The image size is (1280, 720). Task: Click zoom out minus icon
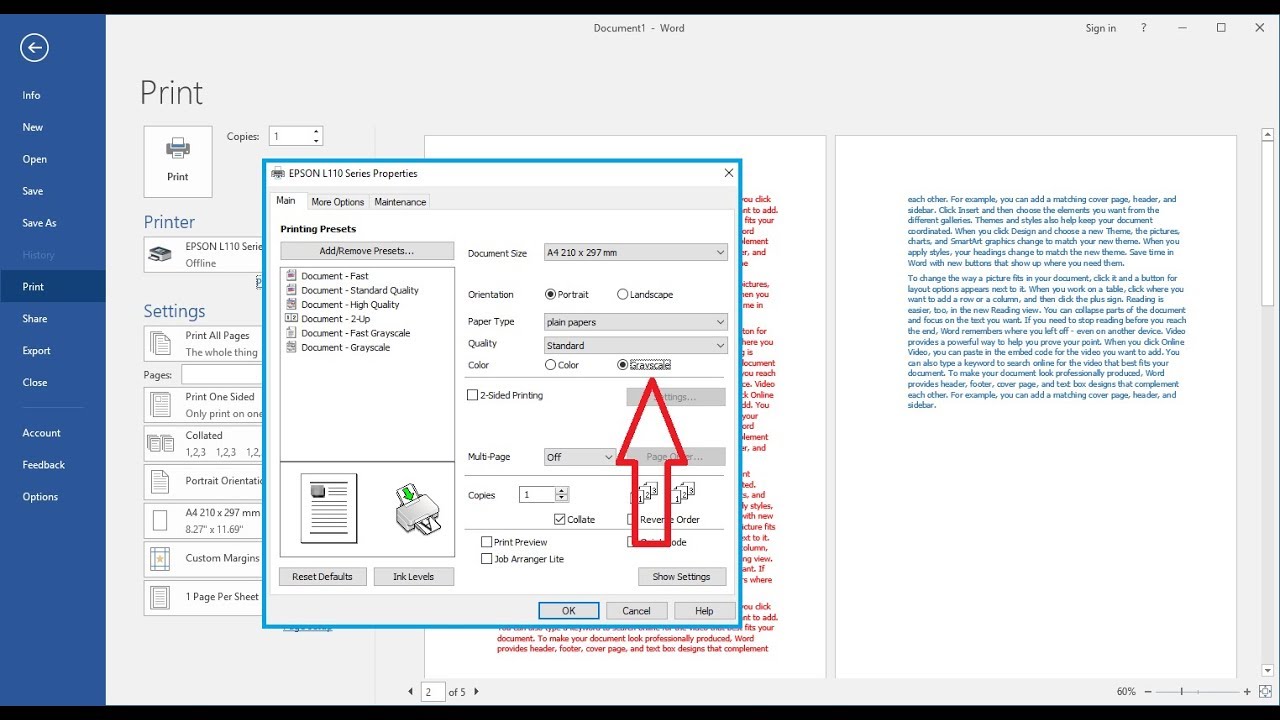(1147, 692)
